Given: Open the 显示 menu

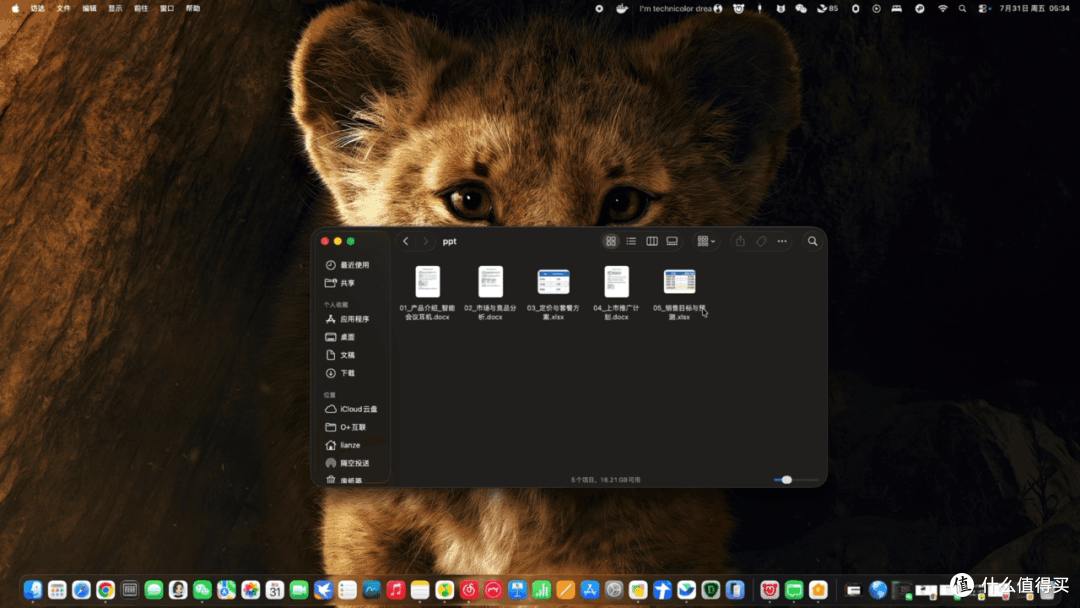Looking at the screenshot, I should coord(115,8).
